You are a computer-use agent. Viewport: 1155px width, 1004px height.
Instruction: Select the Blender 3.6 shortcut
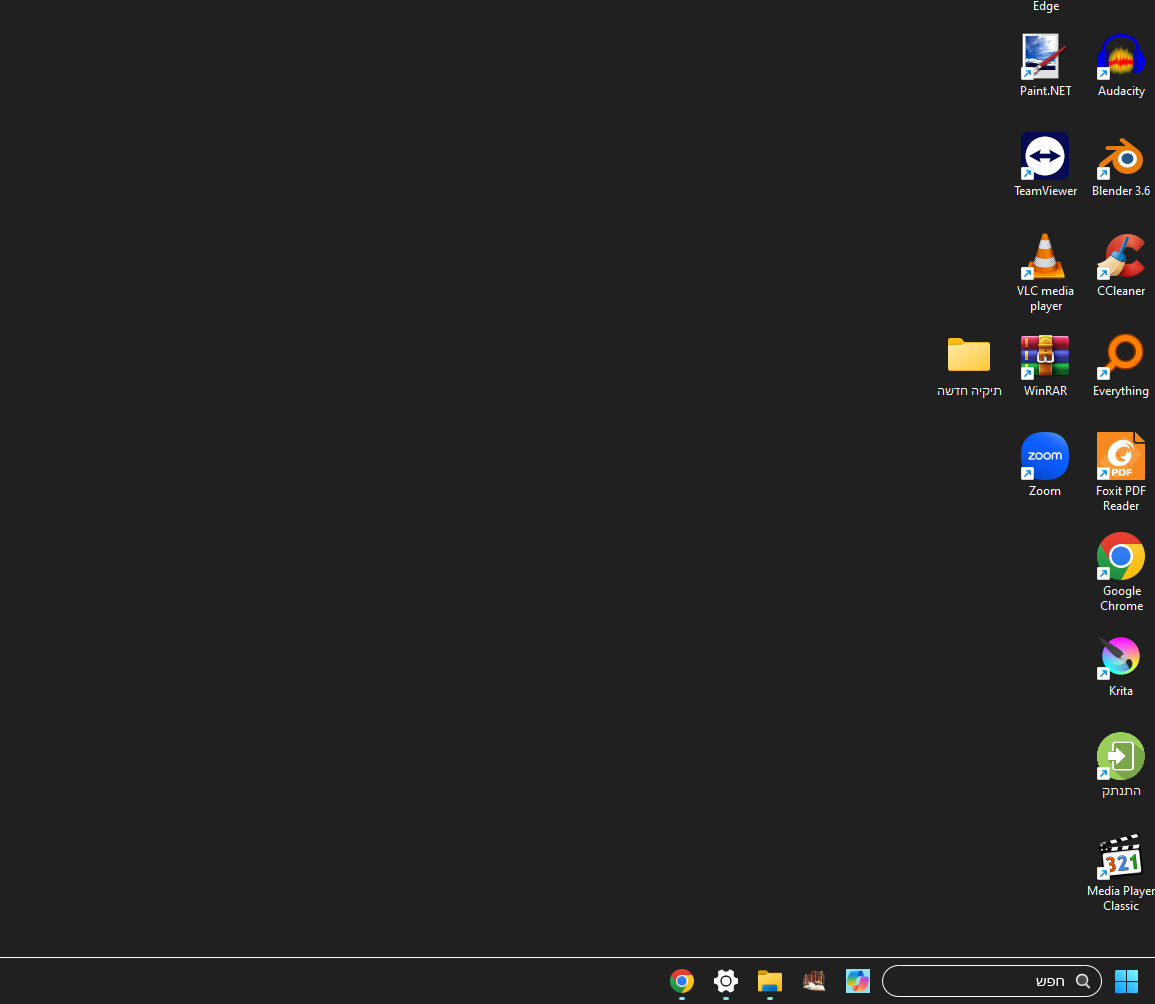click(1120, 165)
